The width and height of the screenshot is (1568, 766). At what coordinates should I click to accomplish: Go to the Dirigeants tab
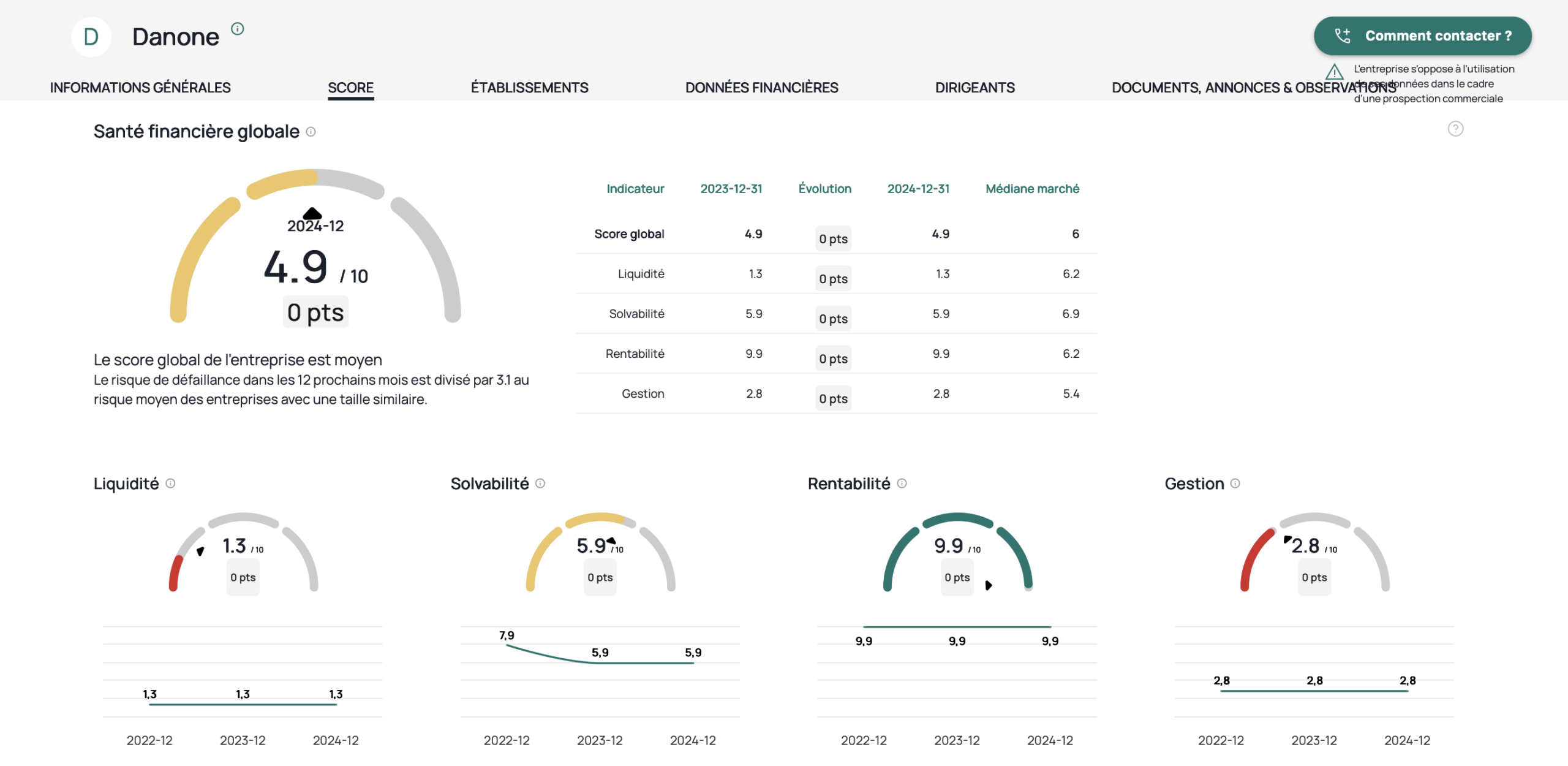(x=974, y=88)
